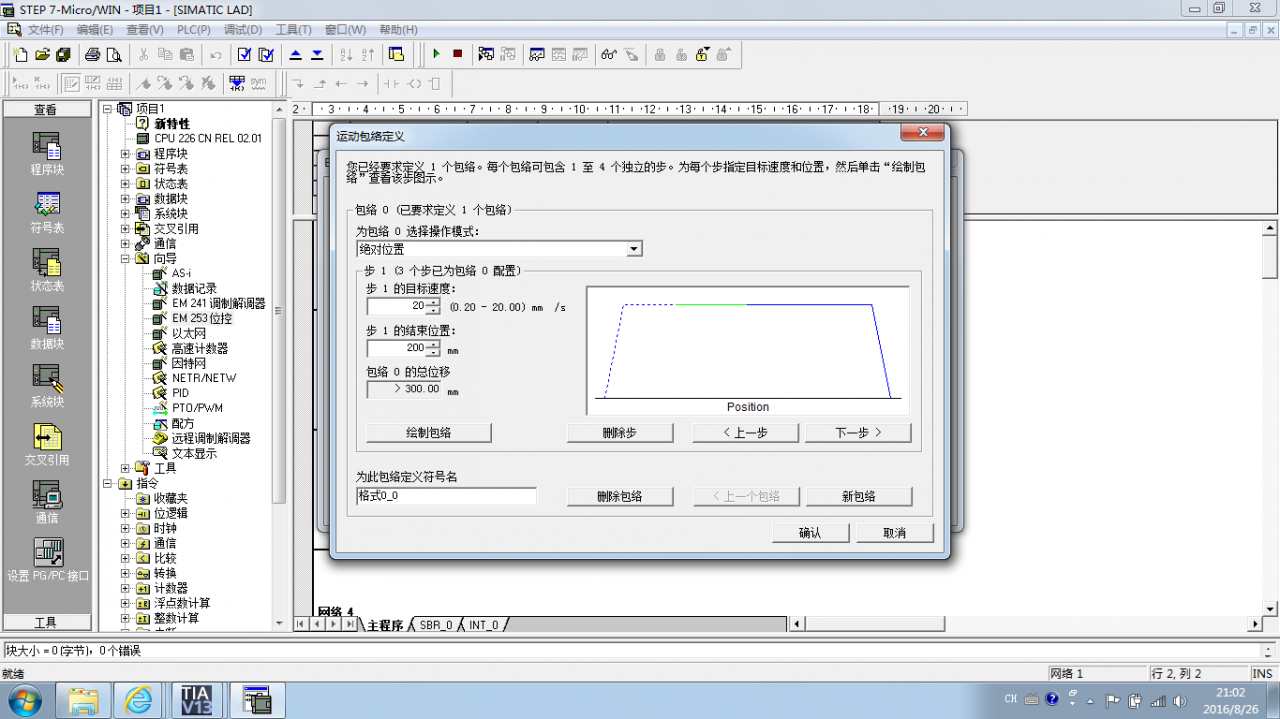The width and height of the screenshot is (1280, 719).
Task: Click the 删除包络 button
Action: coord(620,496)
